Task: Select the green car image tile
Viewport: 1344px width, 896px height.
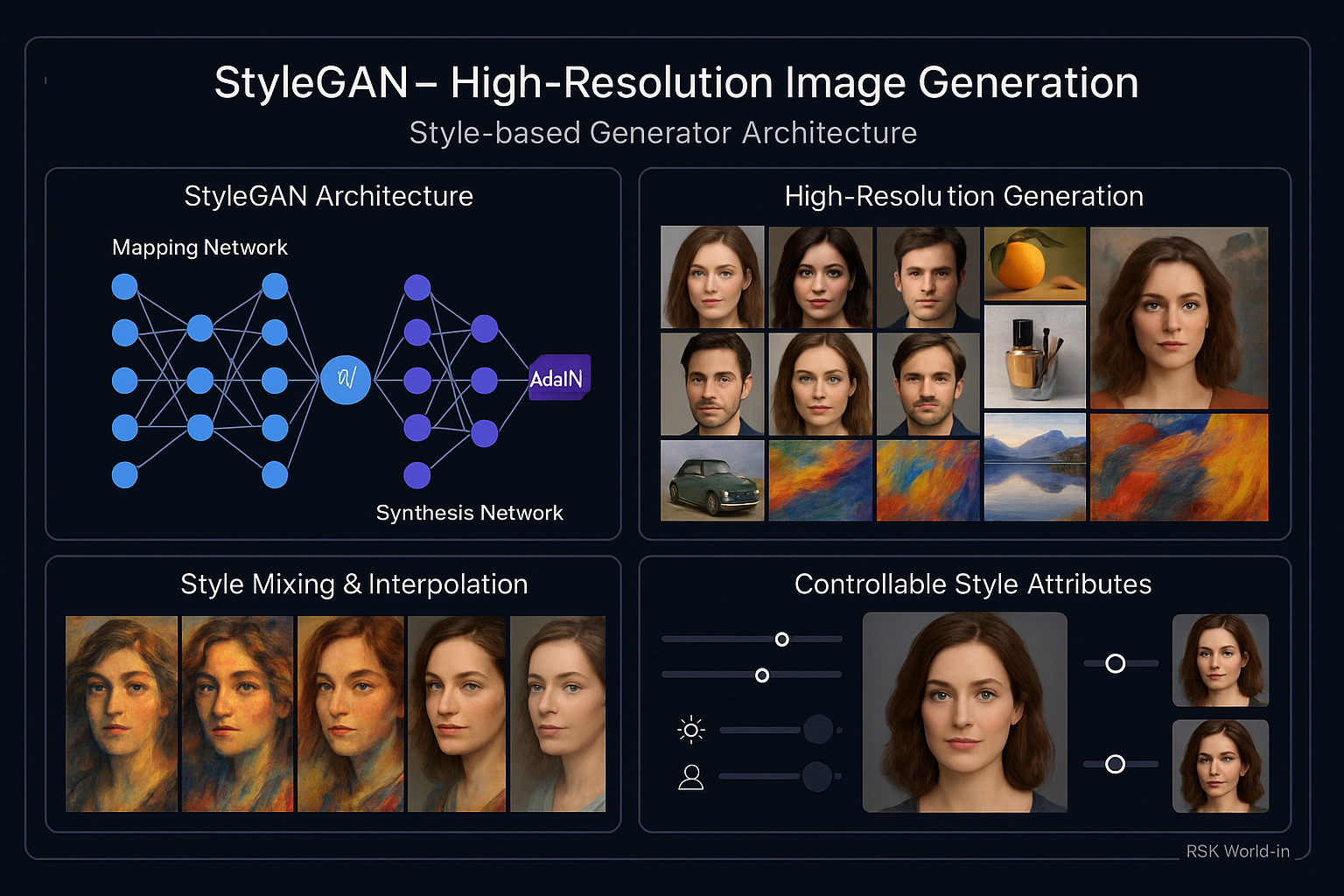Action: (x=711, y=479)
